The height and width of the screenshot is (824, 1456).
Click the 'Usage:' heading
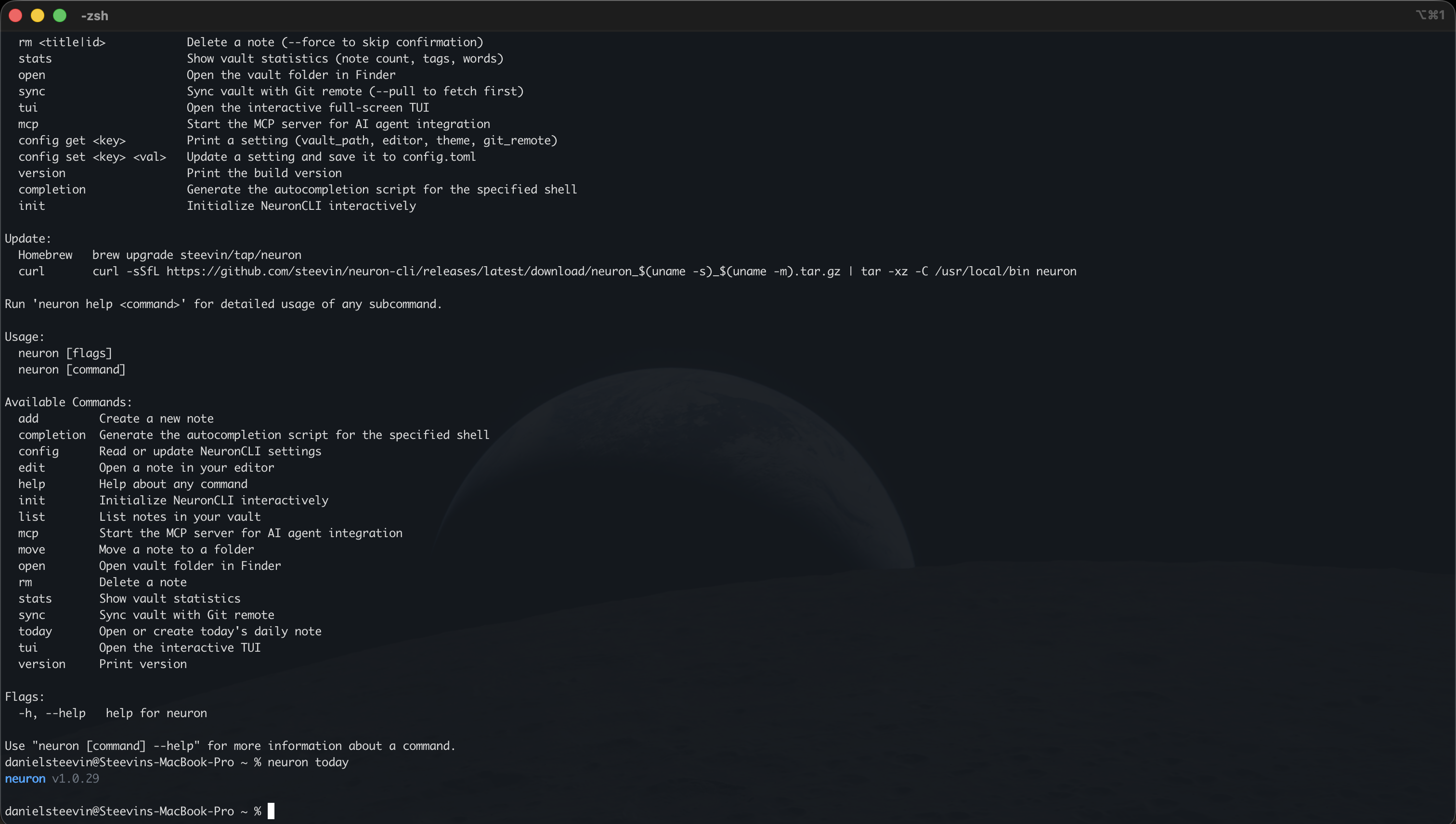[25, 337]
